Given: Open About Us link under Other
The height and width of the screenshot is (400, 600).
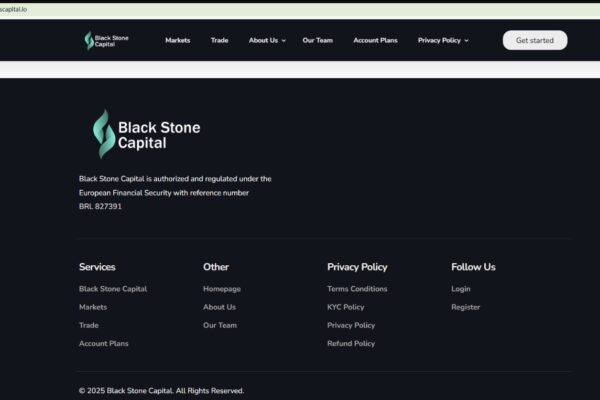Looking at the screenshot, I should (x=219, y=307).
